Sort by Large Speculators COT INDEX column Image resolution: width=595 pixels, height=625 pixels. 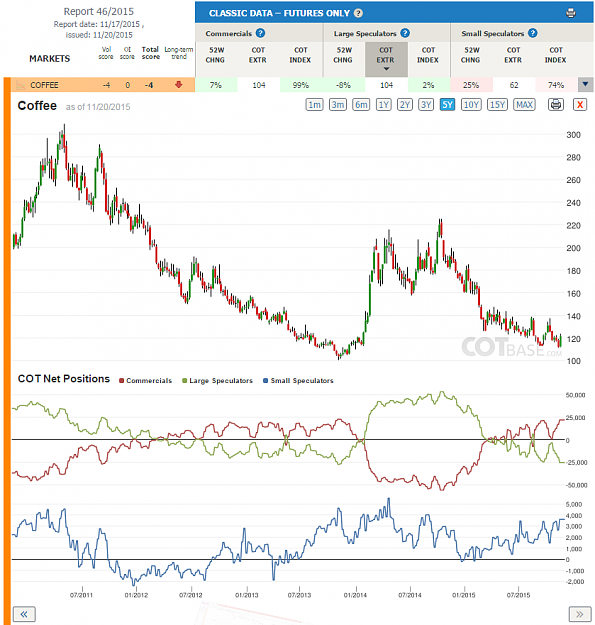click(428, 55)
